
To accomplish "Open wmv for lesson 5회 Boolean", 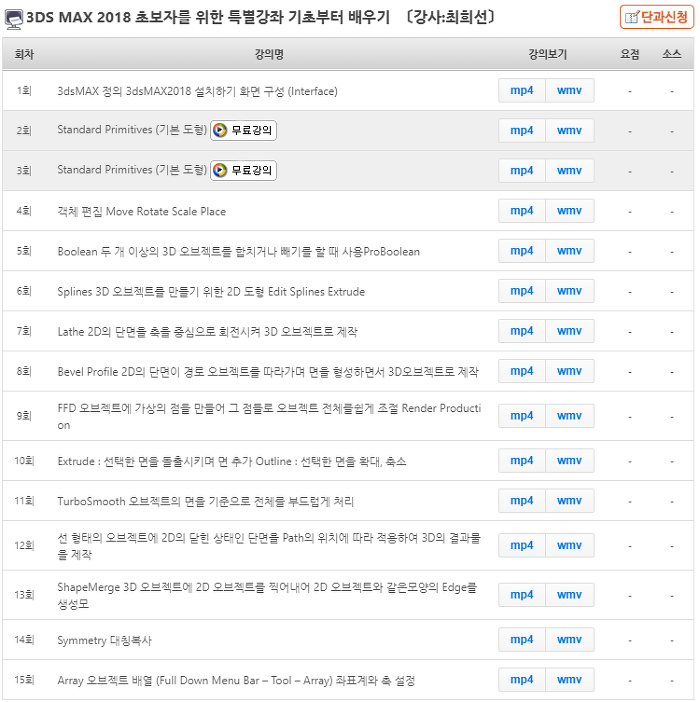I will click(x=570, y=251).
